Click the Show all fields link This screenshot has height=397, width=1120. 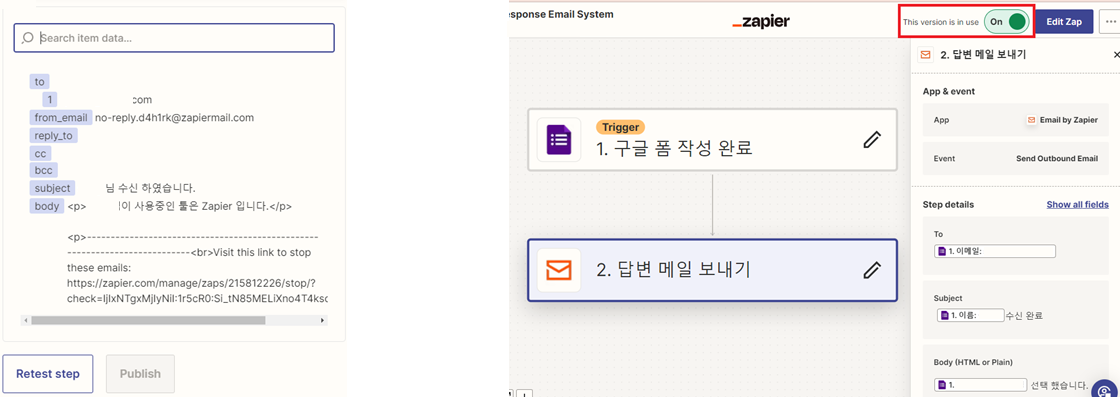click(1077, 204)
